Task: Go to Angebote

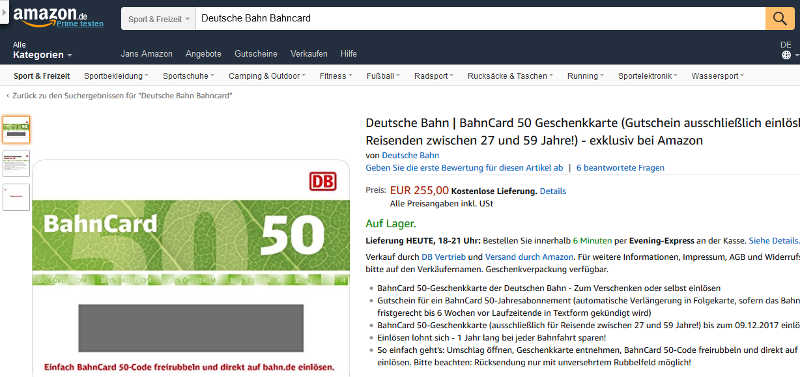Action: click(x=204, y=54)
